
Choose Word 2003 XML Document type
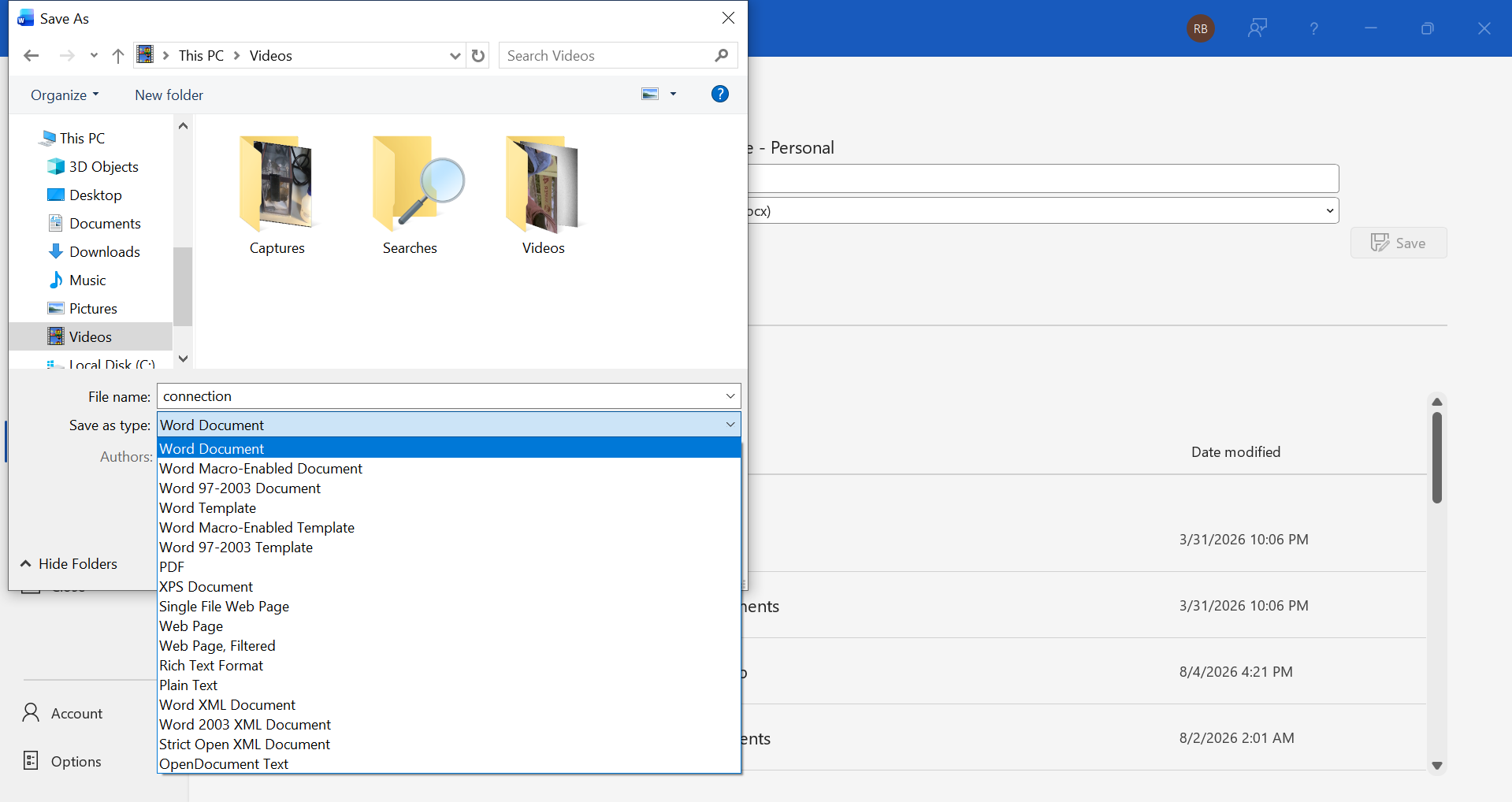pos(449,725)
